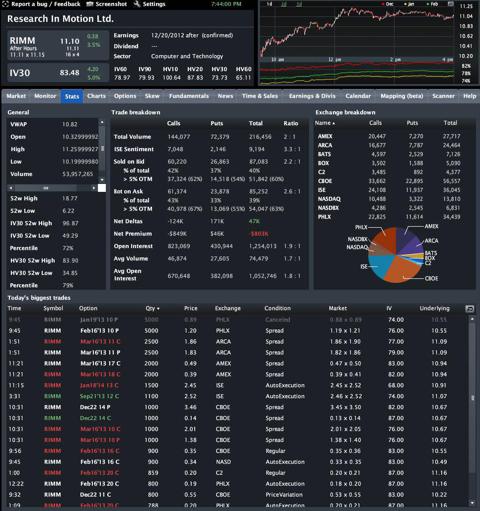Image resolution: width=480 pixels, height=511 pixels.
Task: Open the Time & Sales tab
Action: (260, 96)
